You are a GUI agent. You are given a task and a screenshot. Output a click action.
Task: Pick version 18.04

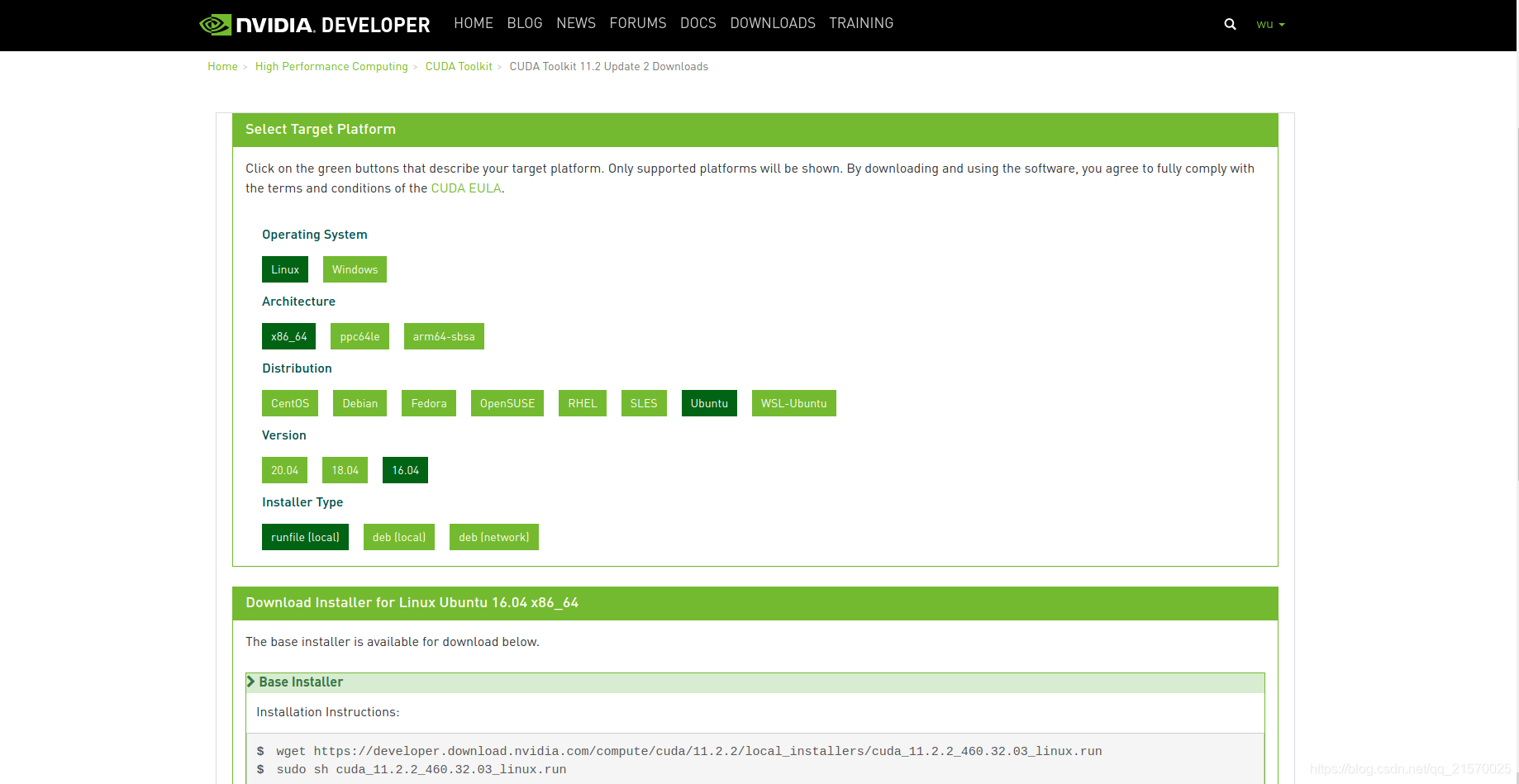345,470
